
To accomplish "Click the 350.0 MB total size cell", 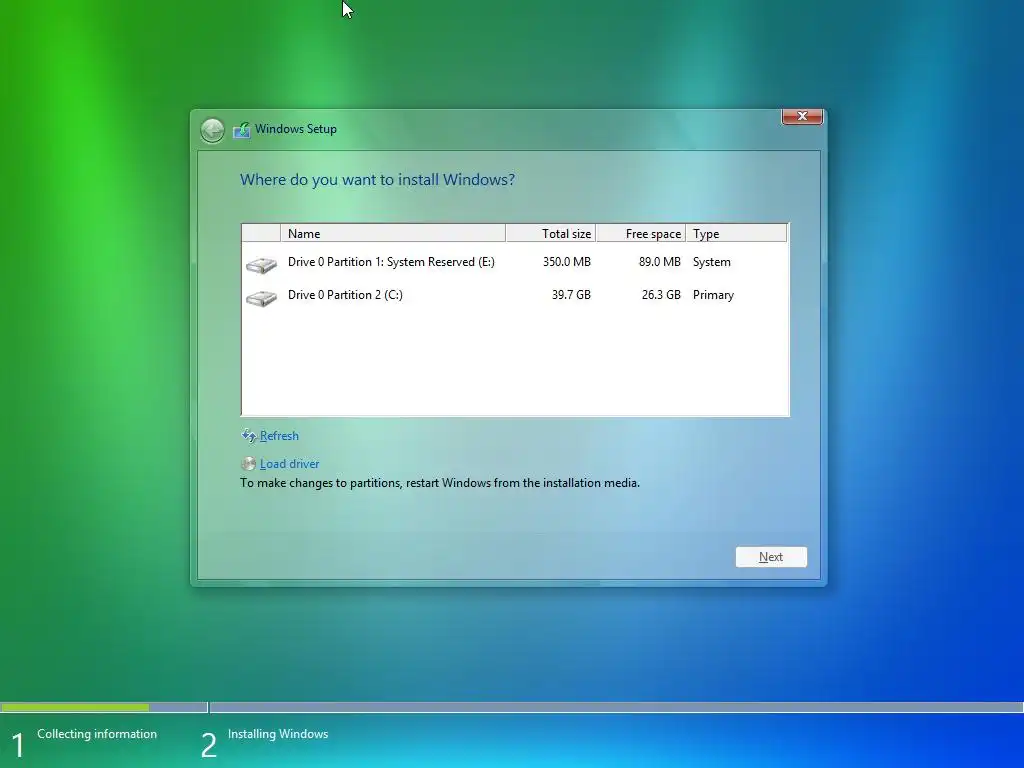I will point(566,262).
